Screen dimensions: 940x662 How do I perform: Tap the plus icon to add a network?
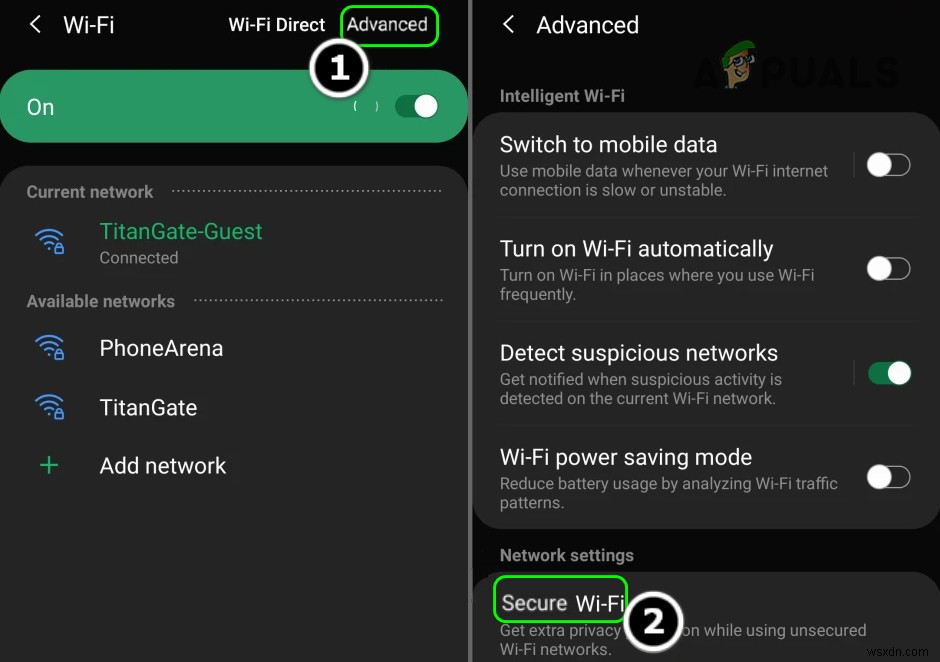pos(49,465)
